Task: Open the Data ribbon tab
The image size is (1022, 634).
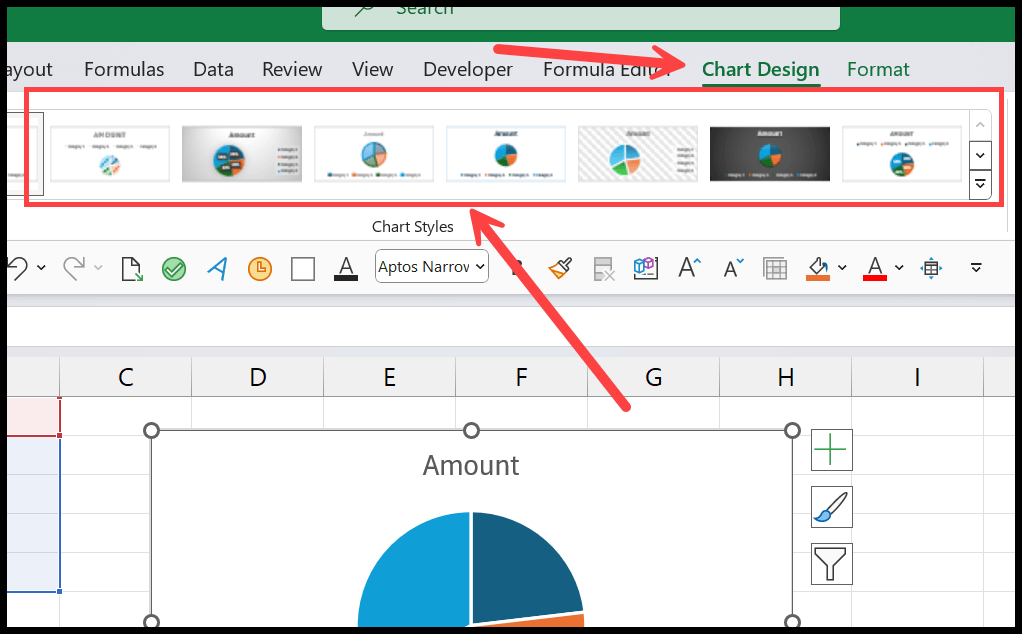Action: pos(213,69)
